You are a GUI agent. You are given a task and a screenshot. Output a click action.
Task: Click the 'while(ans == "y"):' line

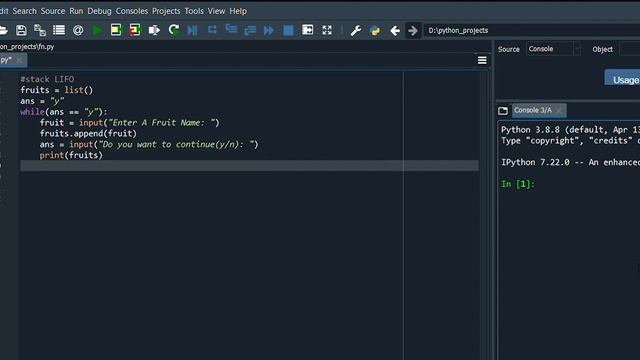point(64,112)
